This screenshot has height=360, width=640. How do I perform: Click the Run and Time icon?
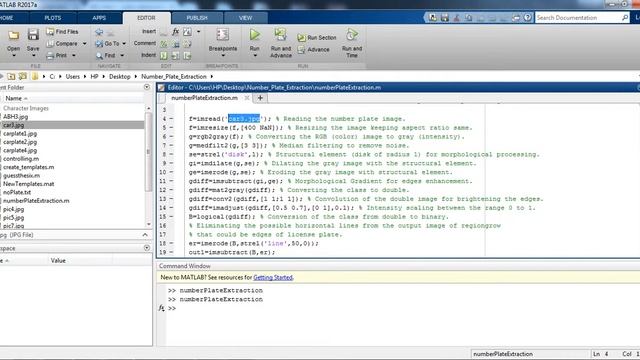[x=352, y=35]
